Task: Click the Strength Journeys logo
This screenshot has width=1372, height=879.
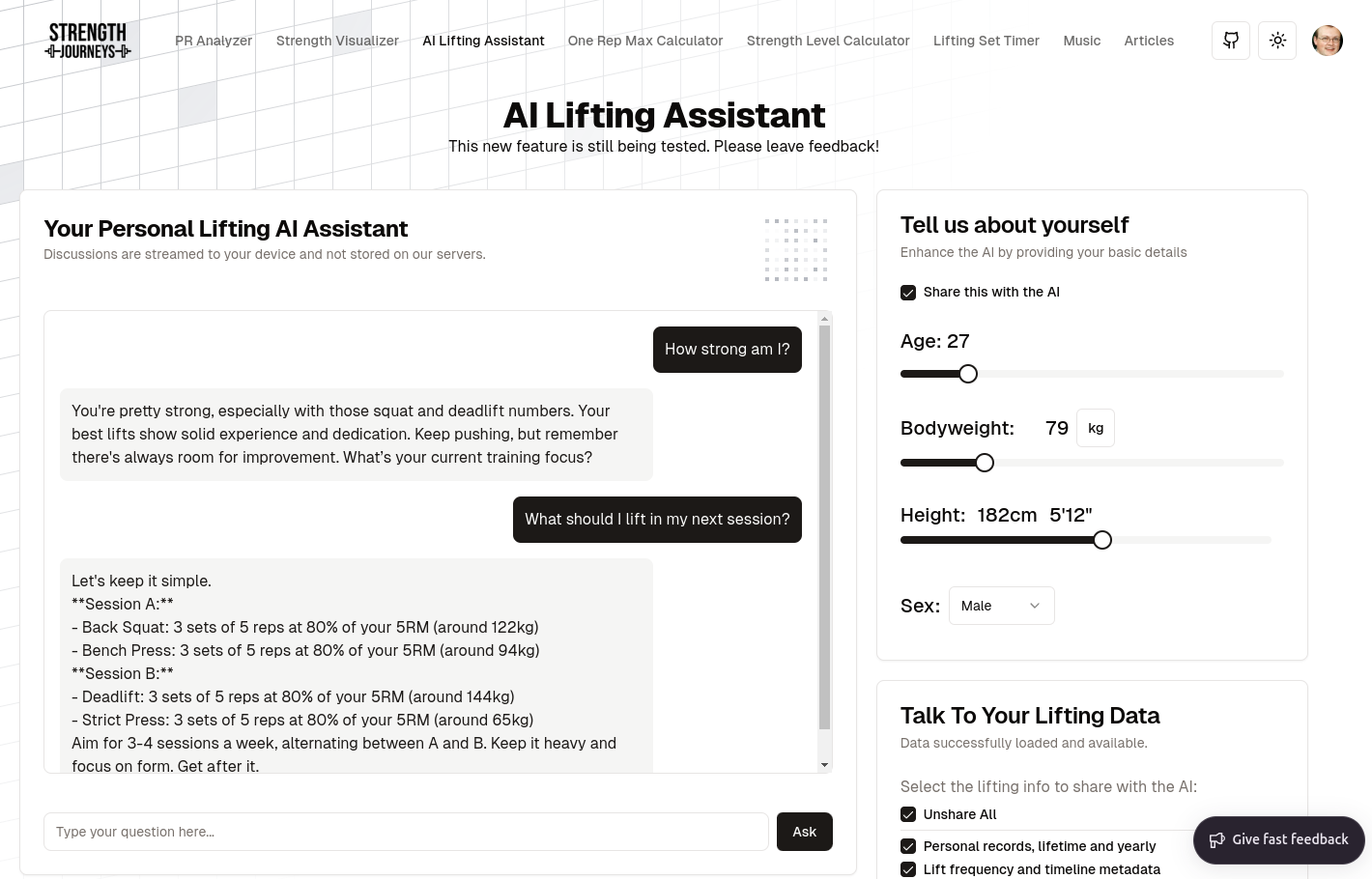Action: (x=88, y=41)
